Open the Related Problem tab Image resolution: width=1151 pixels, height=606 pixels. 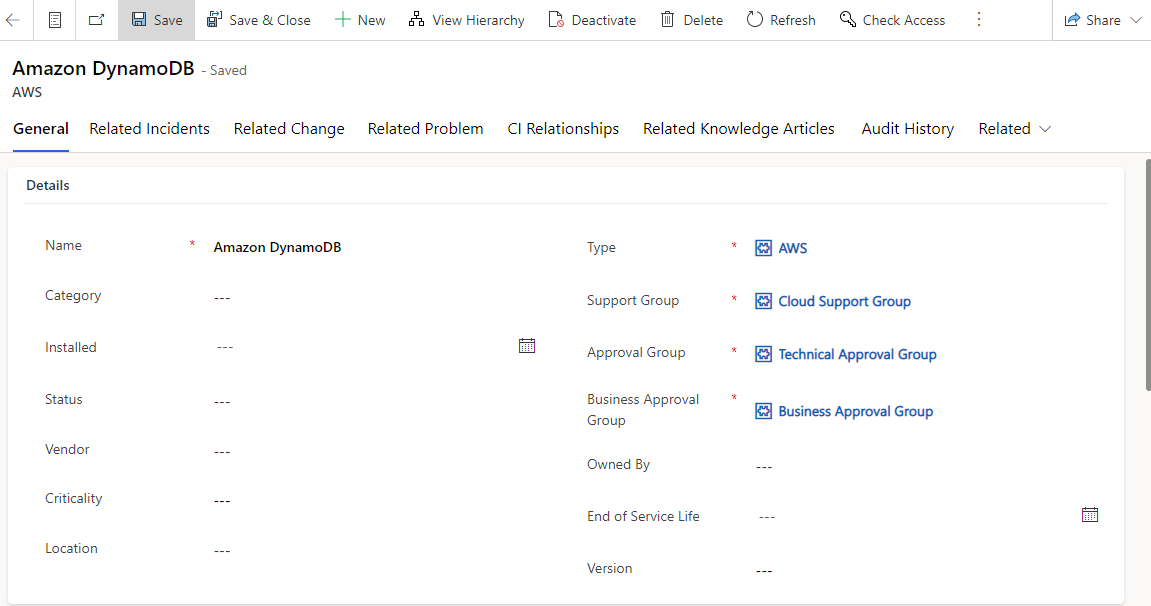click(426, 129)
